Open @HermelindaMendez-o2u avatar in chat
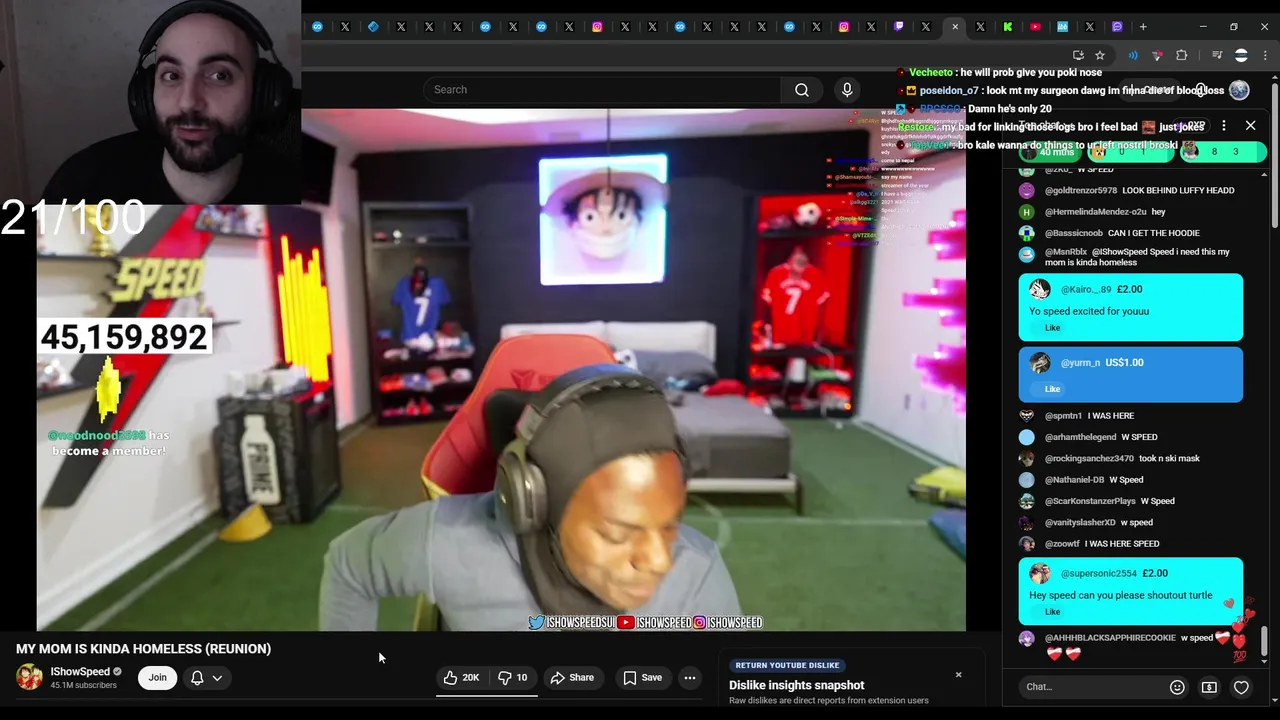1280x720 pixels. [1027, 212]
